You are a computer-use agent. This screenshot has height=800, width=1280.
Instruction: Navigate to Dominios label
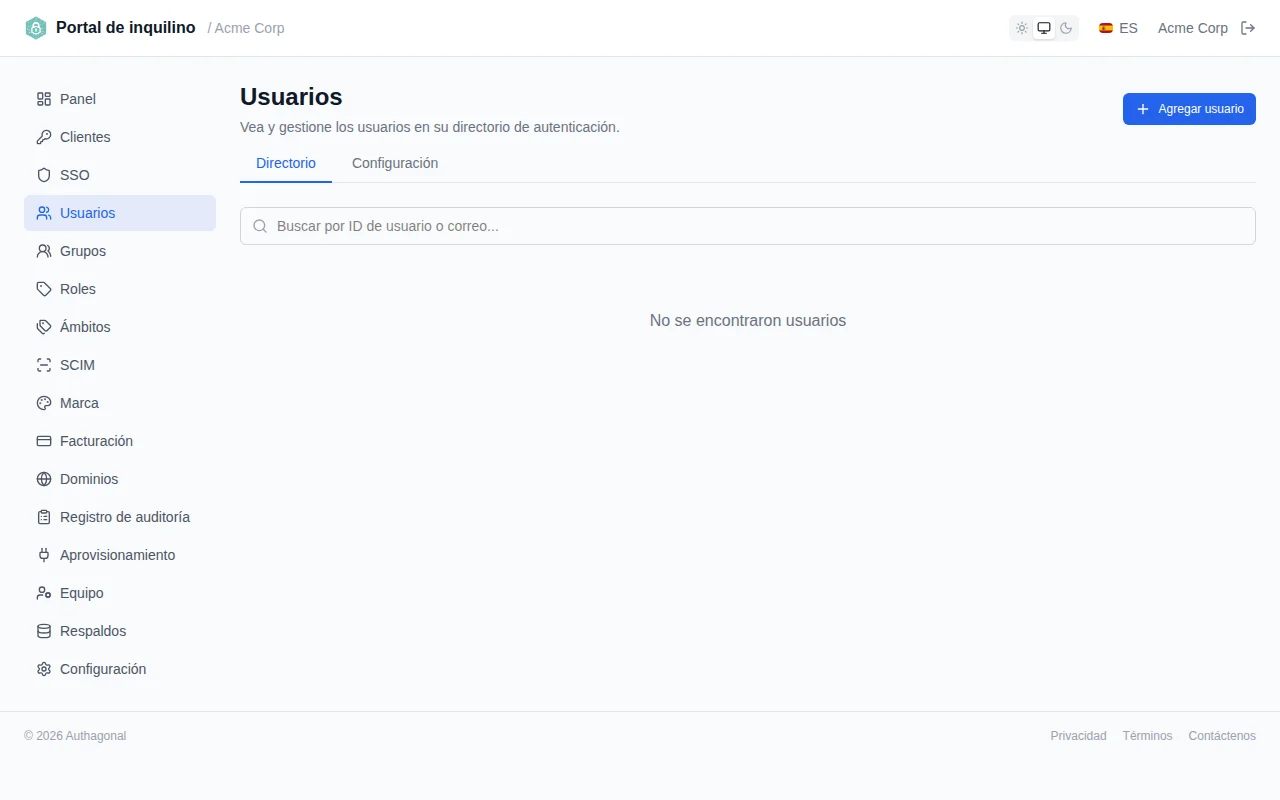point(89,479)
